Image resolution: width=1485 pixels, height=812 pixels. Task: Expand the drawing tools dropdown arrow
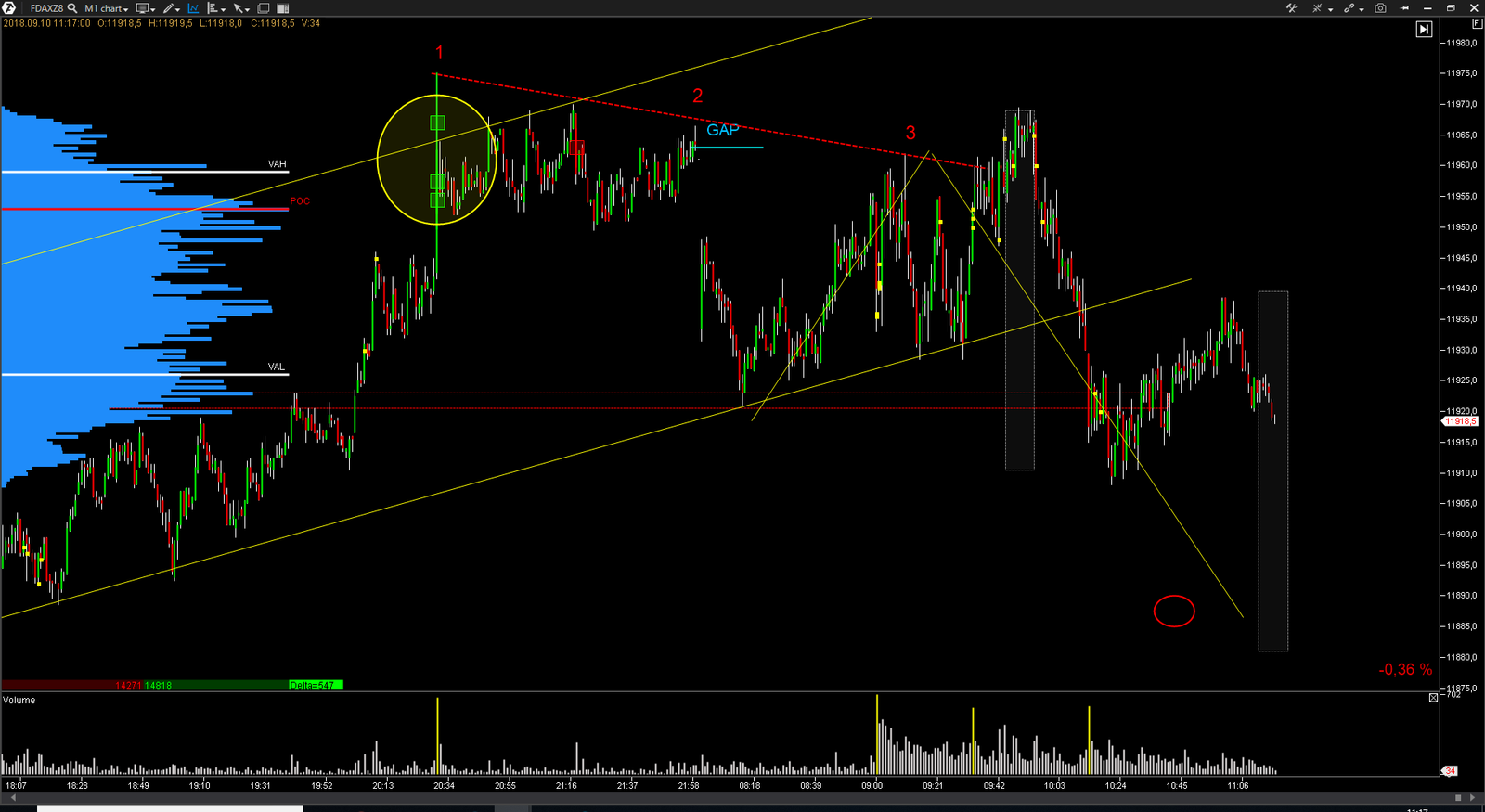tap(177, 10)
